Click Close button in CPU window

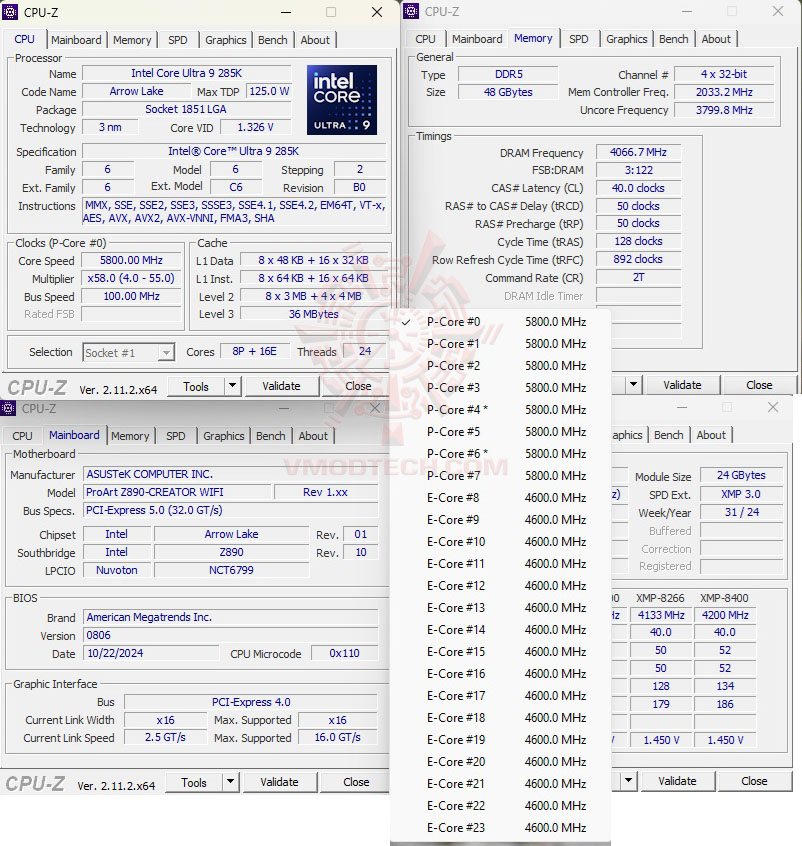358,386
